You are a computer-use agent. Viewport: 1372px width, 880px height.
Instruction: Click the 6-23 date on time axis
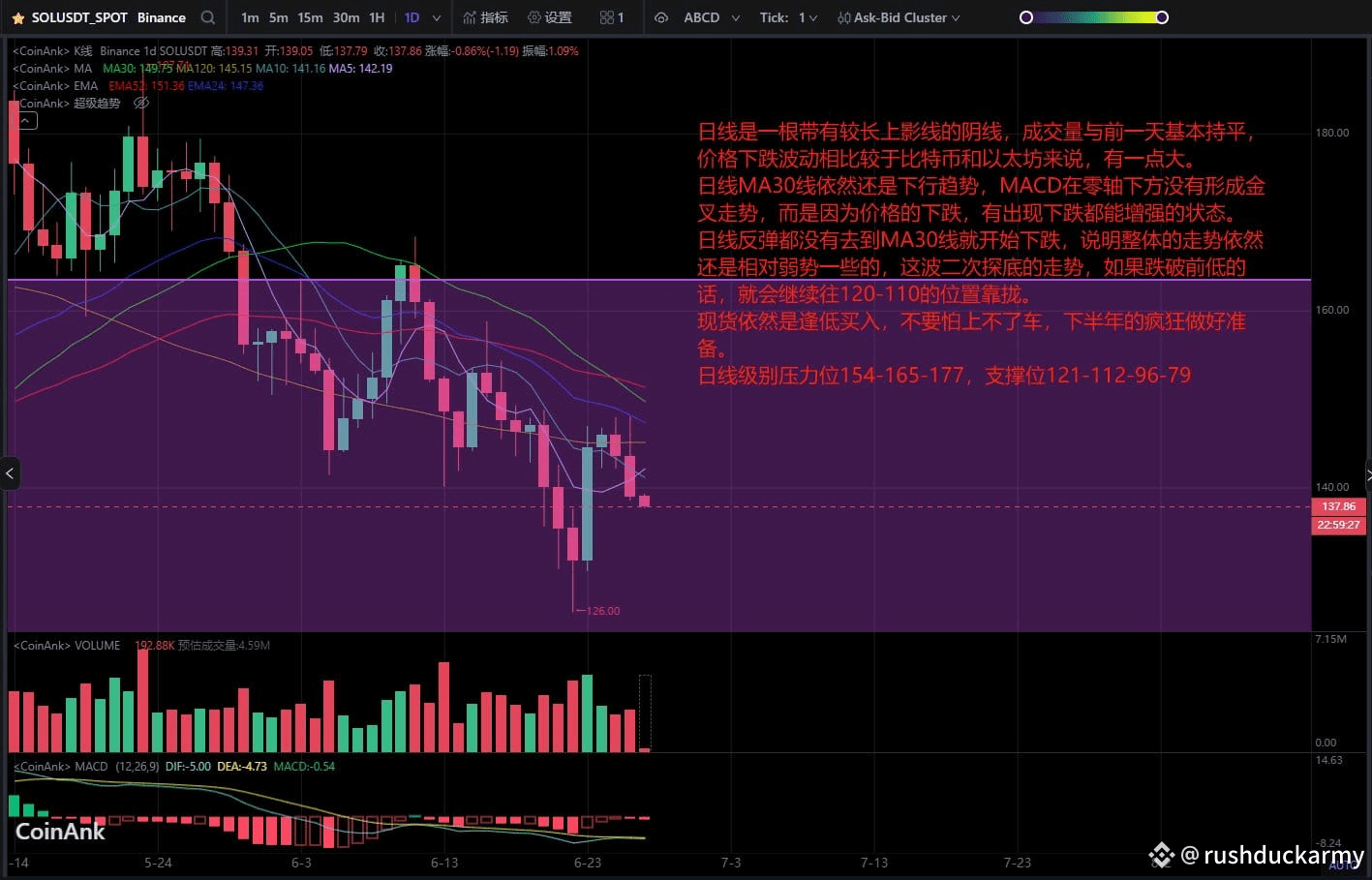[x=588, y=863]
